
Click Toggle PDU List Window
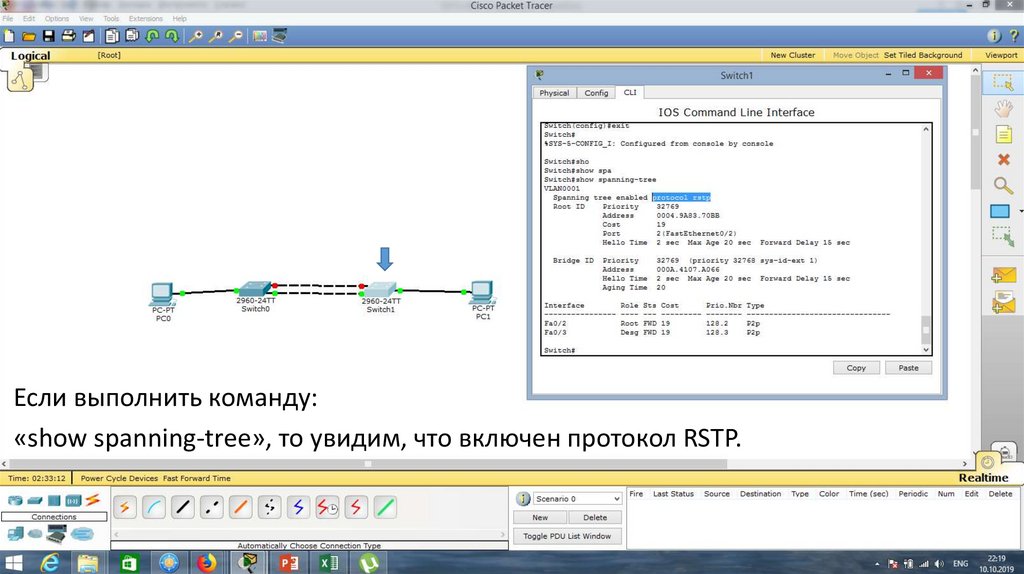[x=567, y=536]
